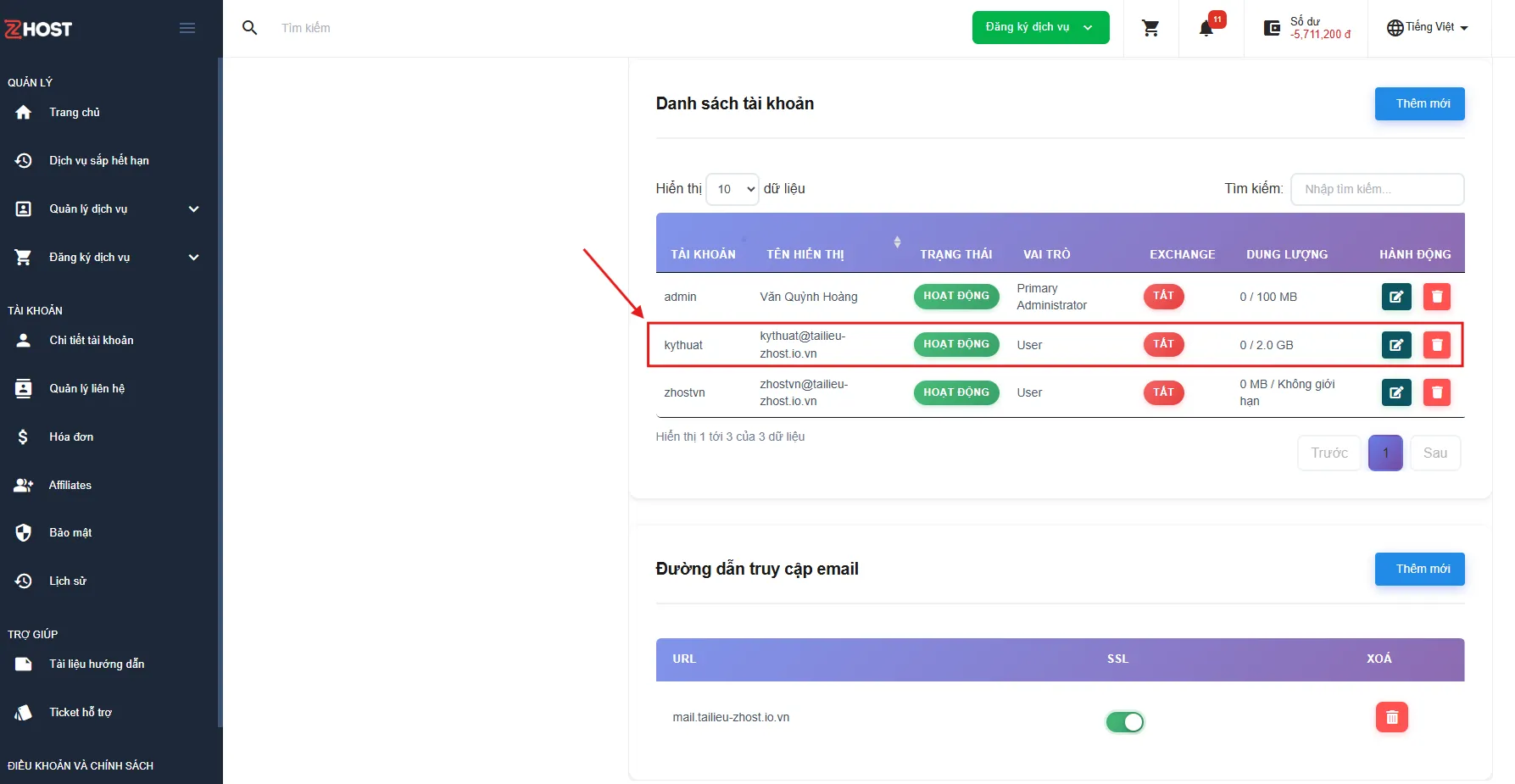
Task: Edit the admin account
Action: tap(1396, 297)
